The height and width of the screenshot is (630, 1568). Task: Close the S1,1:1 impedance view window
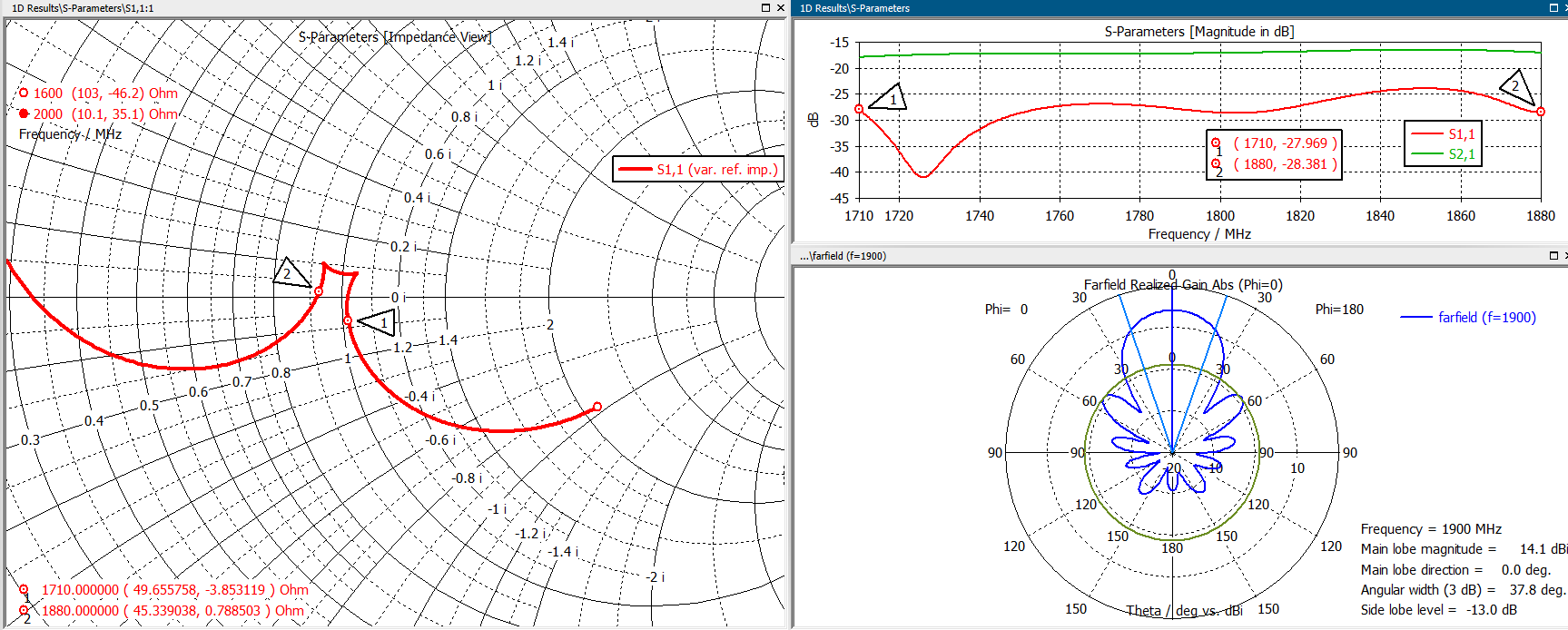(780, 7)
